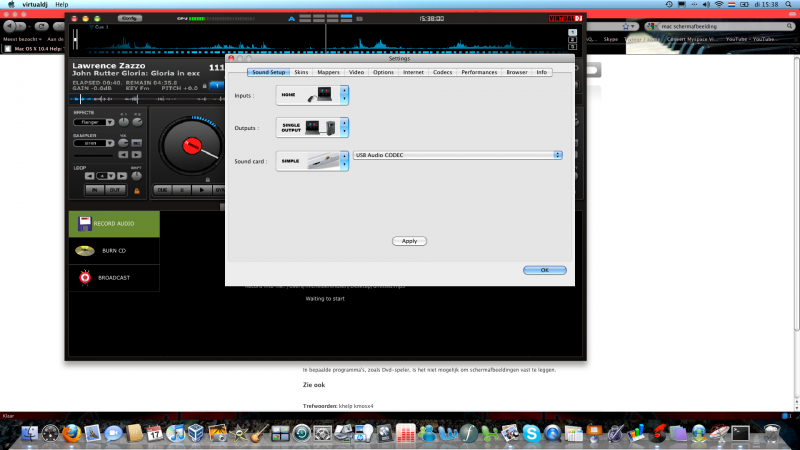Image resolution: width=800 pixels, height=450 pixels.
Task: Switch to the Codecs tab
Action: [x=442, y=72]
